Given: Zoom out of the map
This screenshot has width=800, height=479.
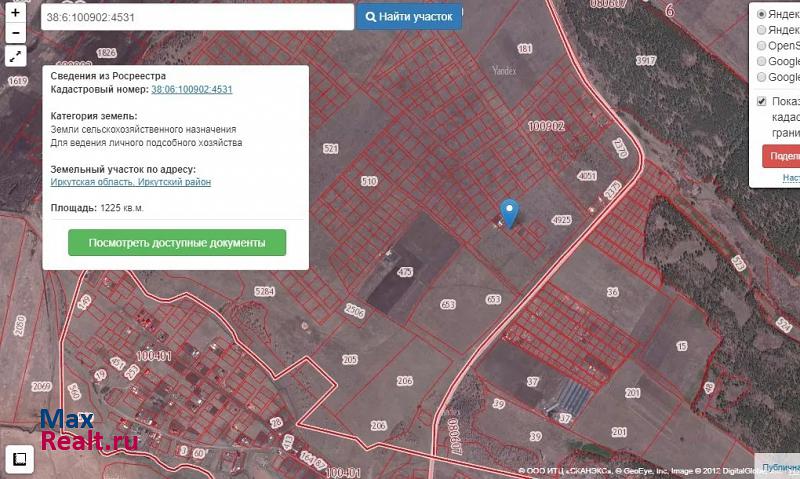Looking at the screenshot, I should tap(16, 33).
